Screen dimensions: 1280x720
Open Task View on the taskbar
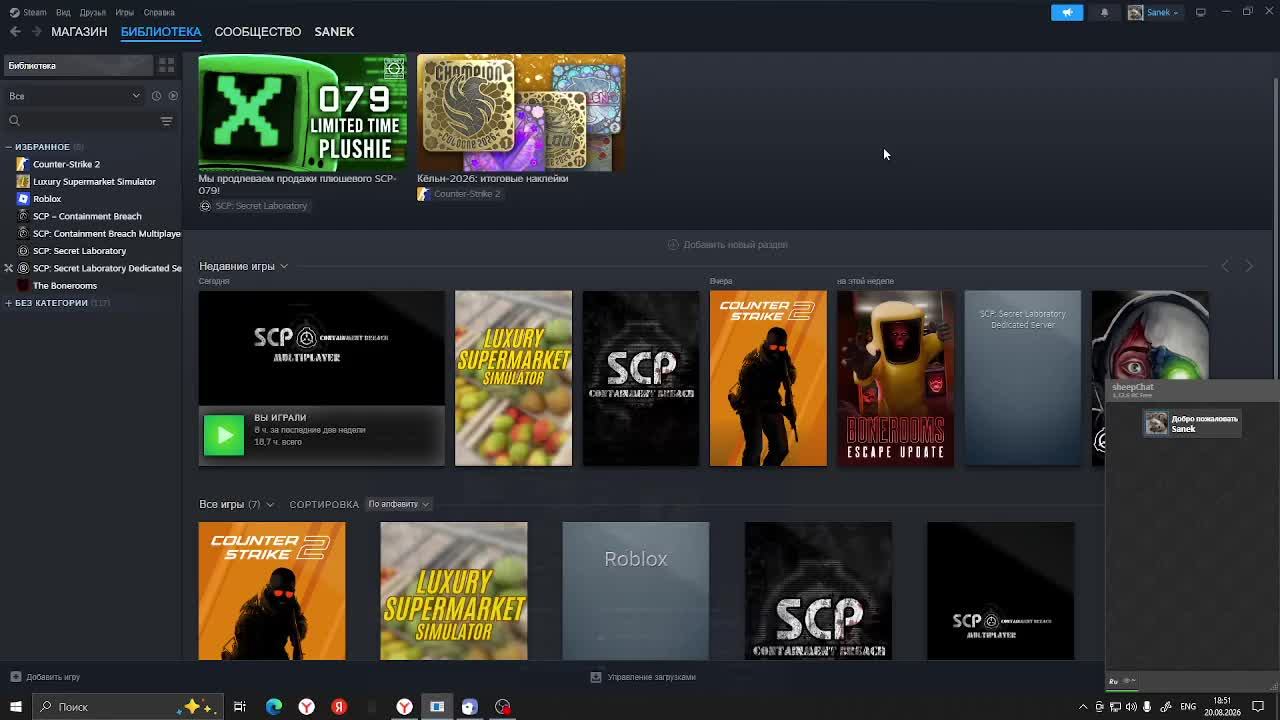point(240,707)
